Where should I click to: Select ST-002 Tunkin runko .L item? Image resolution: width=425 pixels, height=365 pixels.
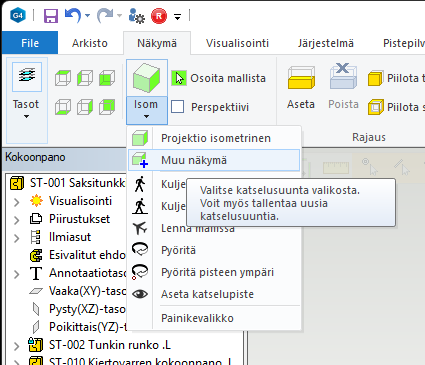[x=110, y=345]
